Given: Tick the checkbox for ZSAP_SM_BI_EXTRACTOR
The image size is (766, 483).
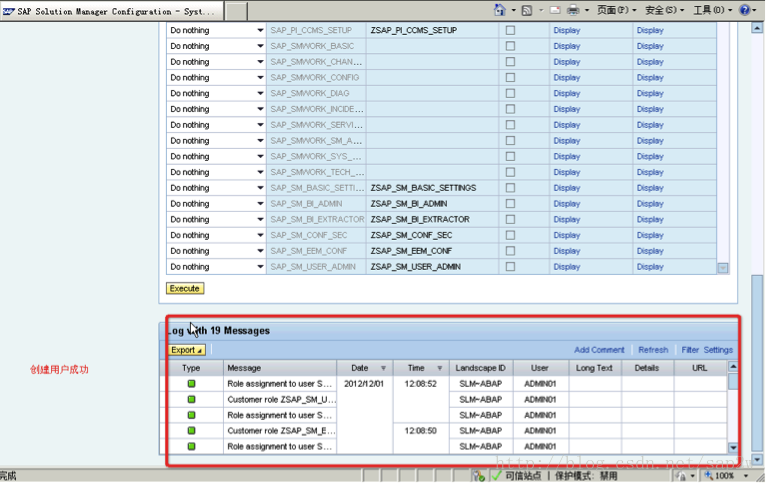Looking at the screenshot, I should point(511,219).
